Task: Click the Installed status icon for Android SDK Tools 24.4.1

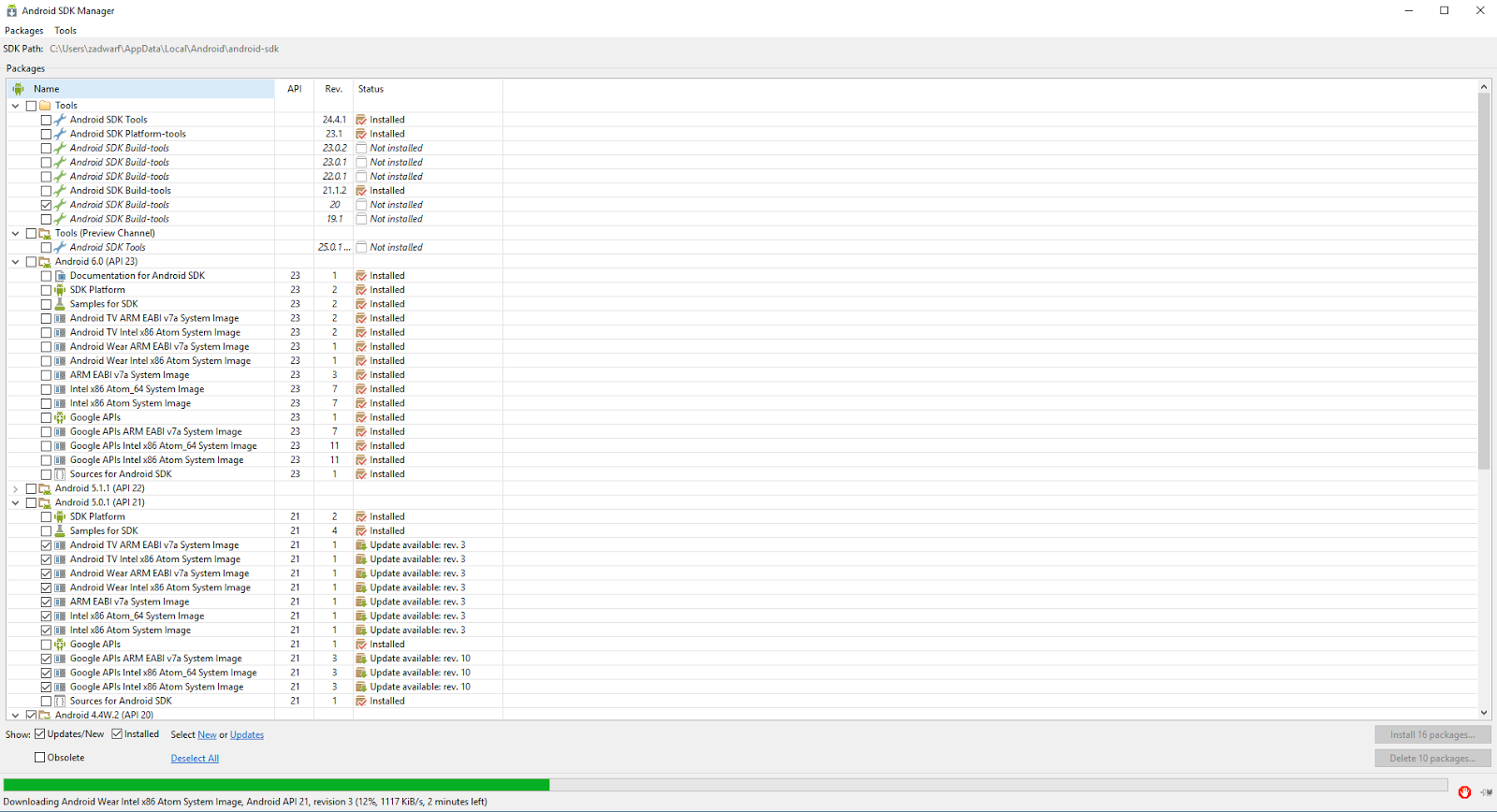Action: pos(361,120)
